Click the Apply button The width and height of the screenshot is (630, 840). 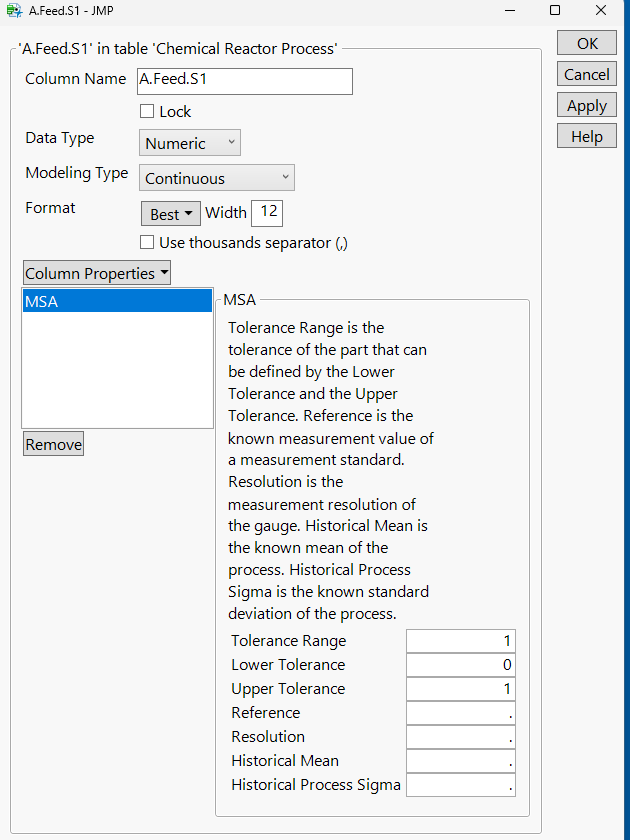587,105
